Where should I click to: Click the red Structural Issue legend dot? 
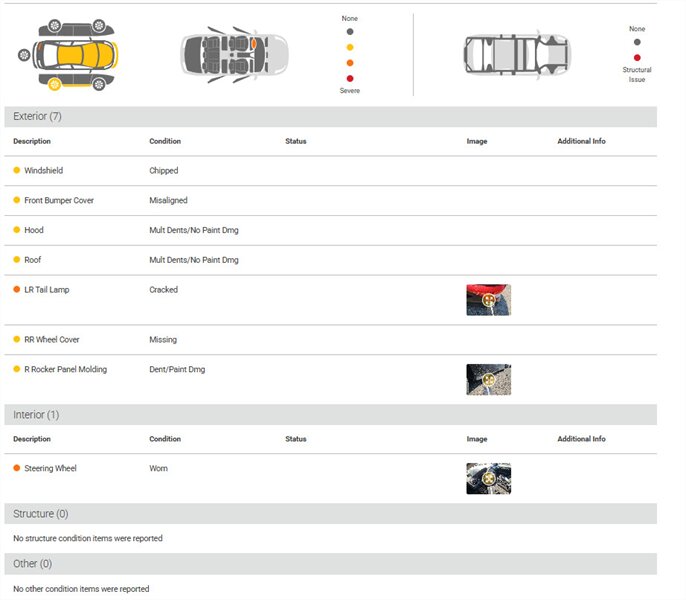pyautogui.click(x=637, y=58)
